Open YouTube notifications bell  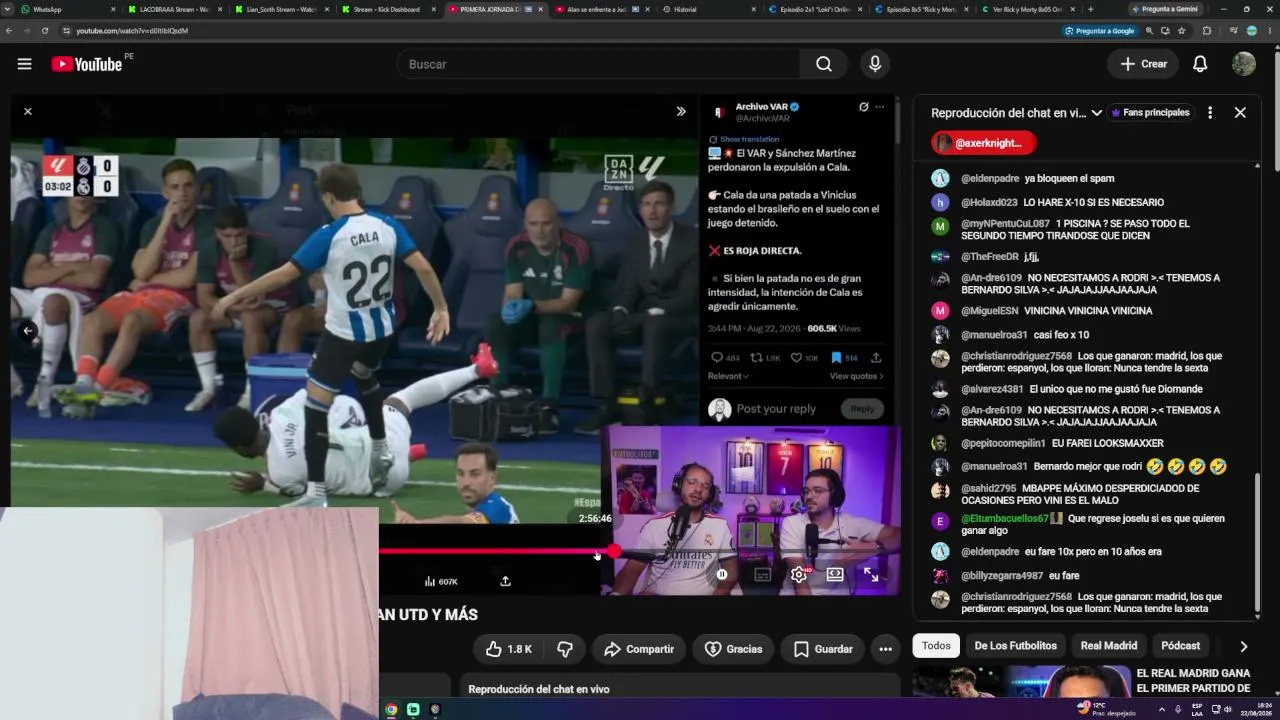pyautogui.click(x=1200, y=64)
